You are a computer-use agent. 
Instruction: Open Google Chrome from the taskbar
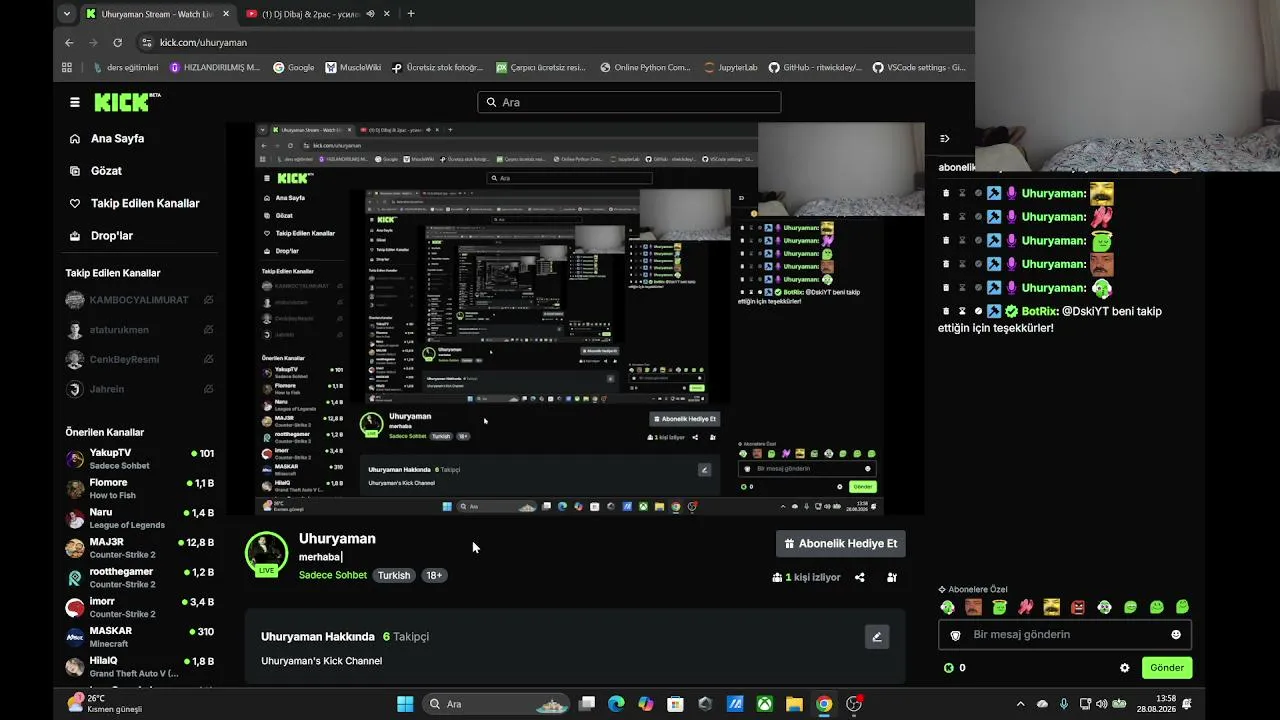click(824, 704)
